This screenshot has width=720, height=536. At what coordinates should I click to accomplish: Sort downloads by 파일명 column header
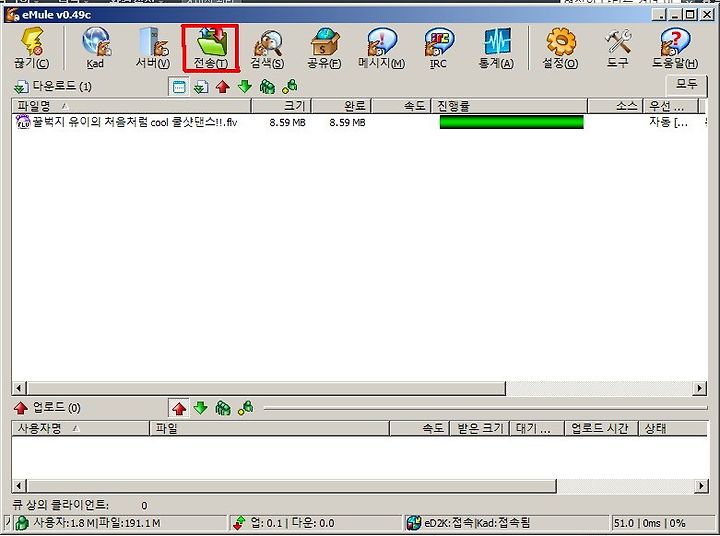(131, 106)
